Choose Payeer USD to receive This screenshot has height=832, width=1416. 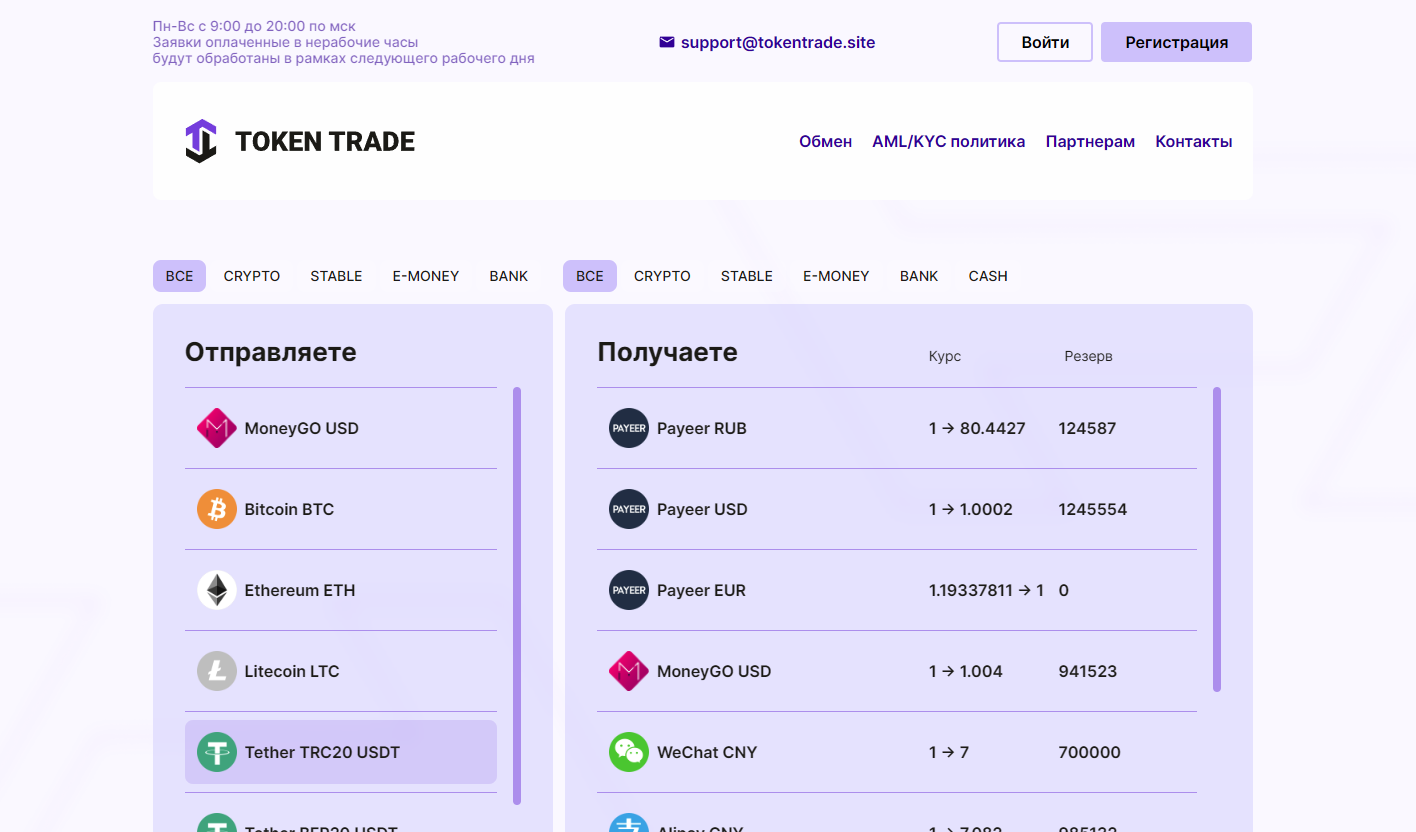897,509
